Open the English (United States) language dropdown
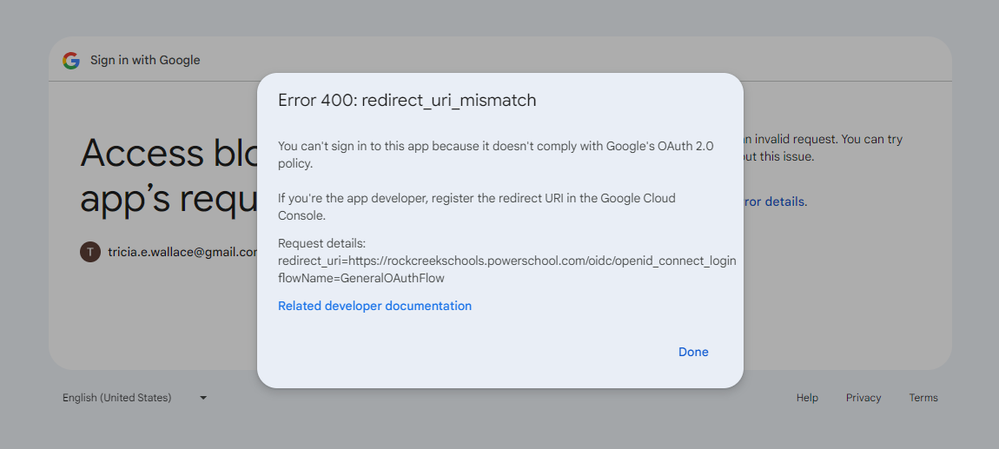999x449 pixels. tap(117, 398)
